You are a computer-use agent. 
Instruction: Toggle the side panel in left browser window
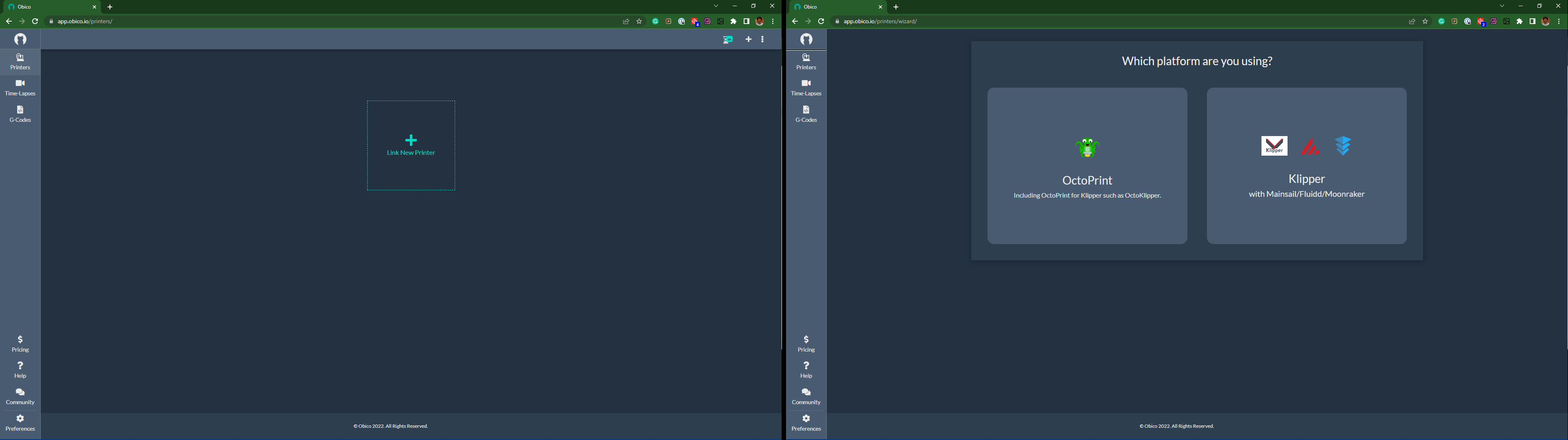(746, 21)
